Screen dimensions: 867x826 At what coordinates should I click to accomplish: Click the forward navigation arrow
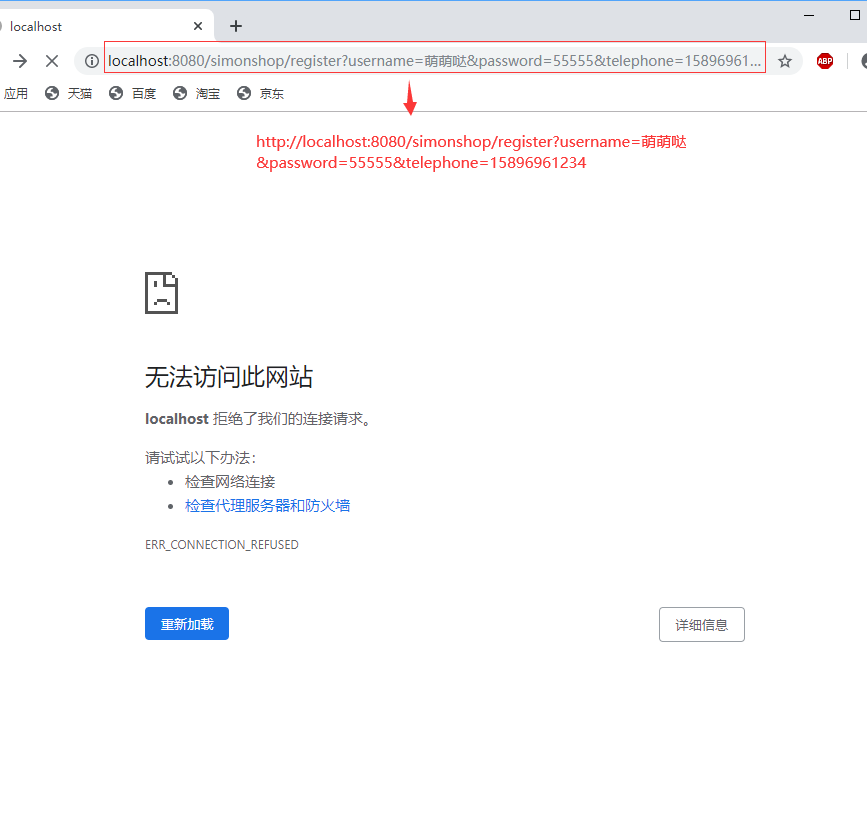click(x=19, y=60)
